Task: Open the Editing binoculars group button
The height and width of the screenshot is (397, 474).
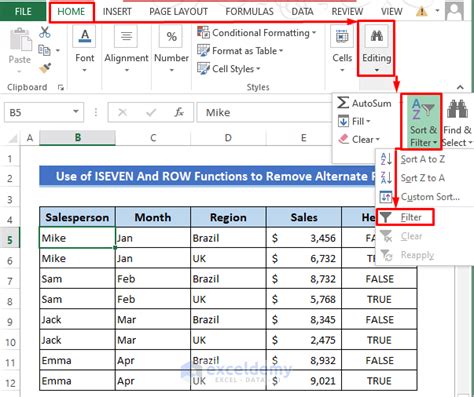Action: pos(377,49)
